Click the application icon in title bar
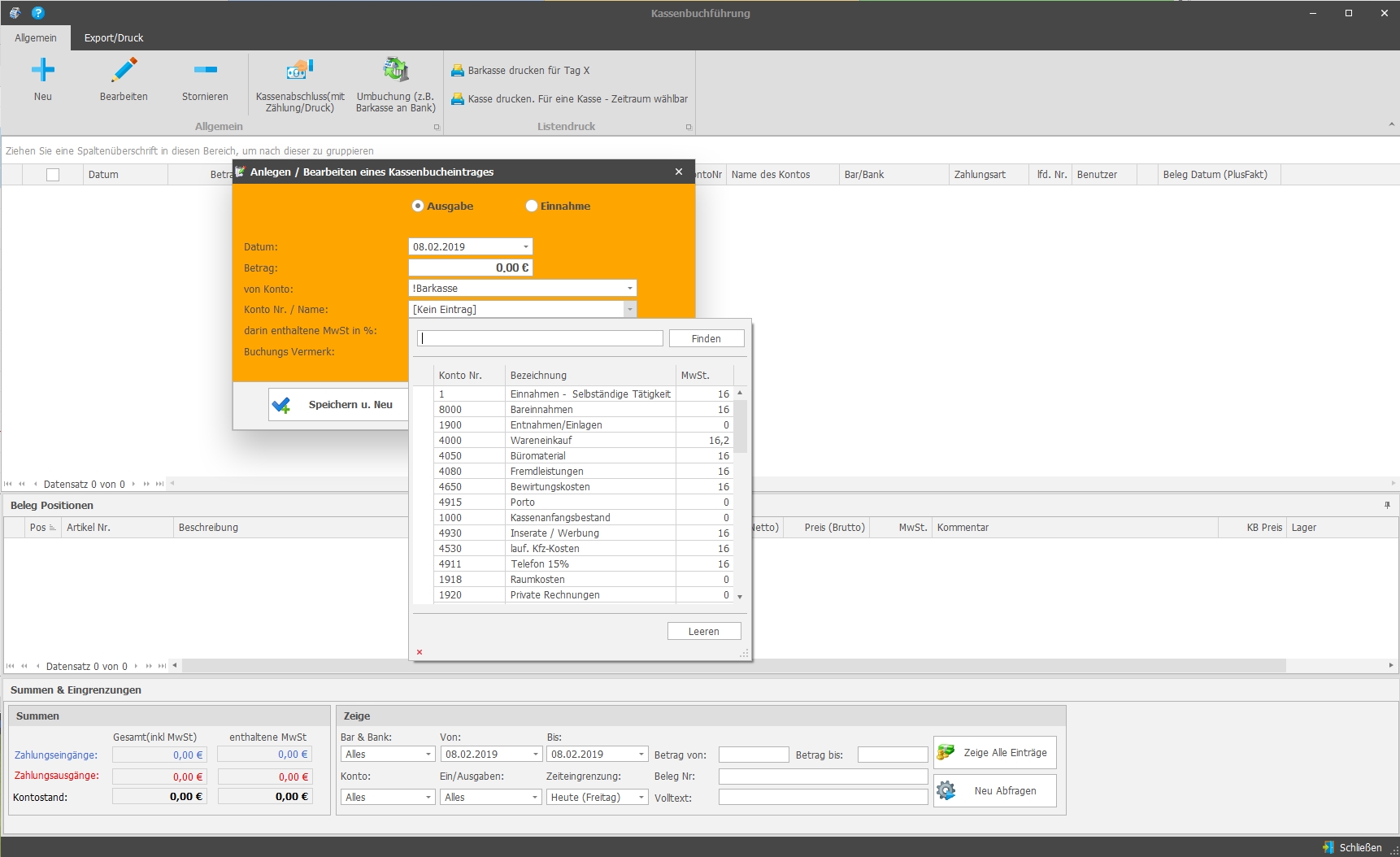 (15, 13)
